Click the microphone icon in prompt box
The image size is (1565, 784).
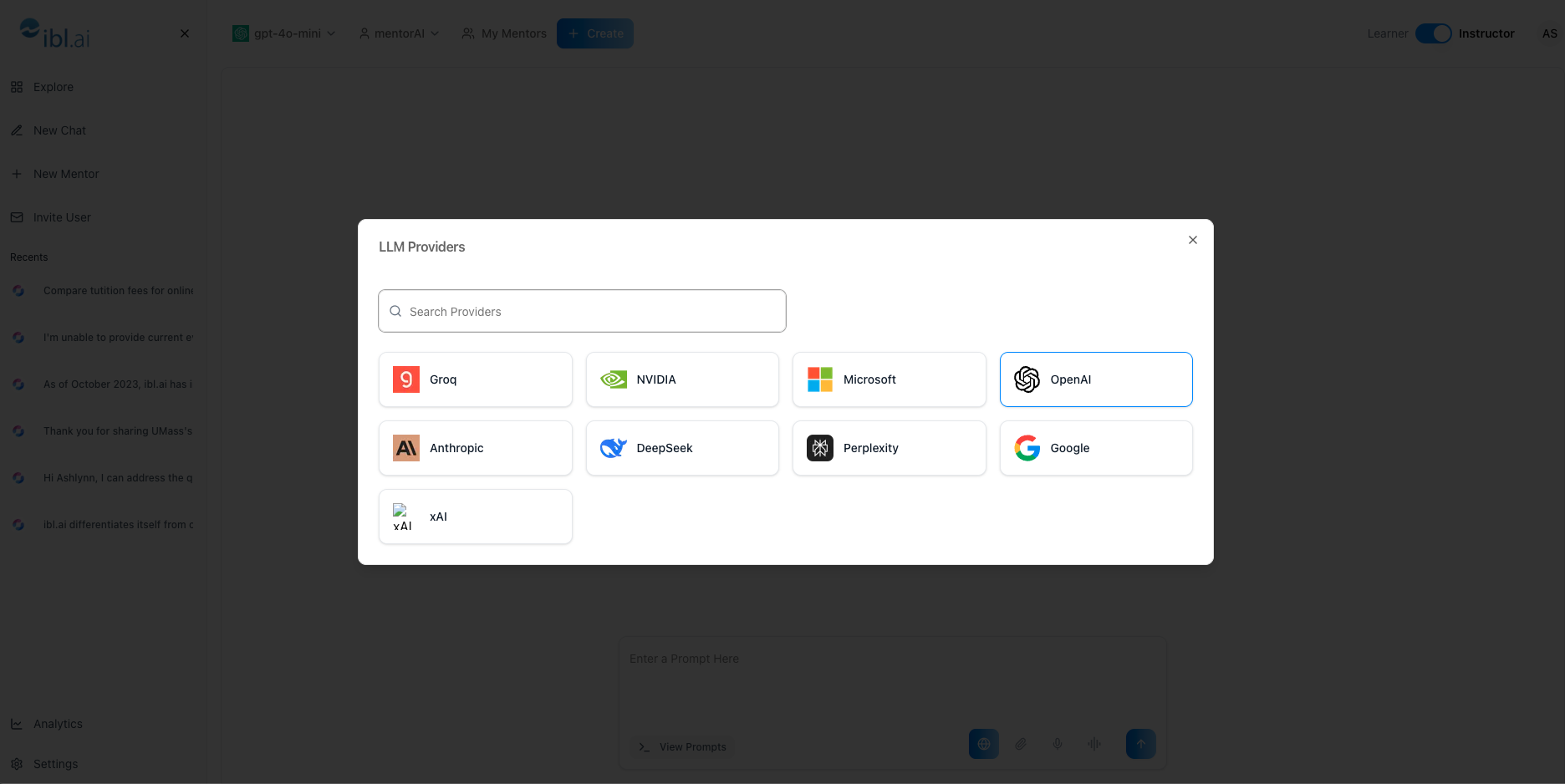[x=1058, y=744]
